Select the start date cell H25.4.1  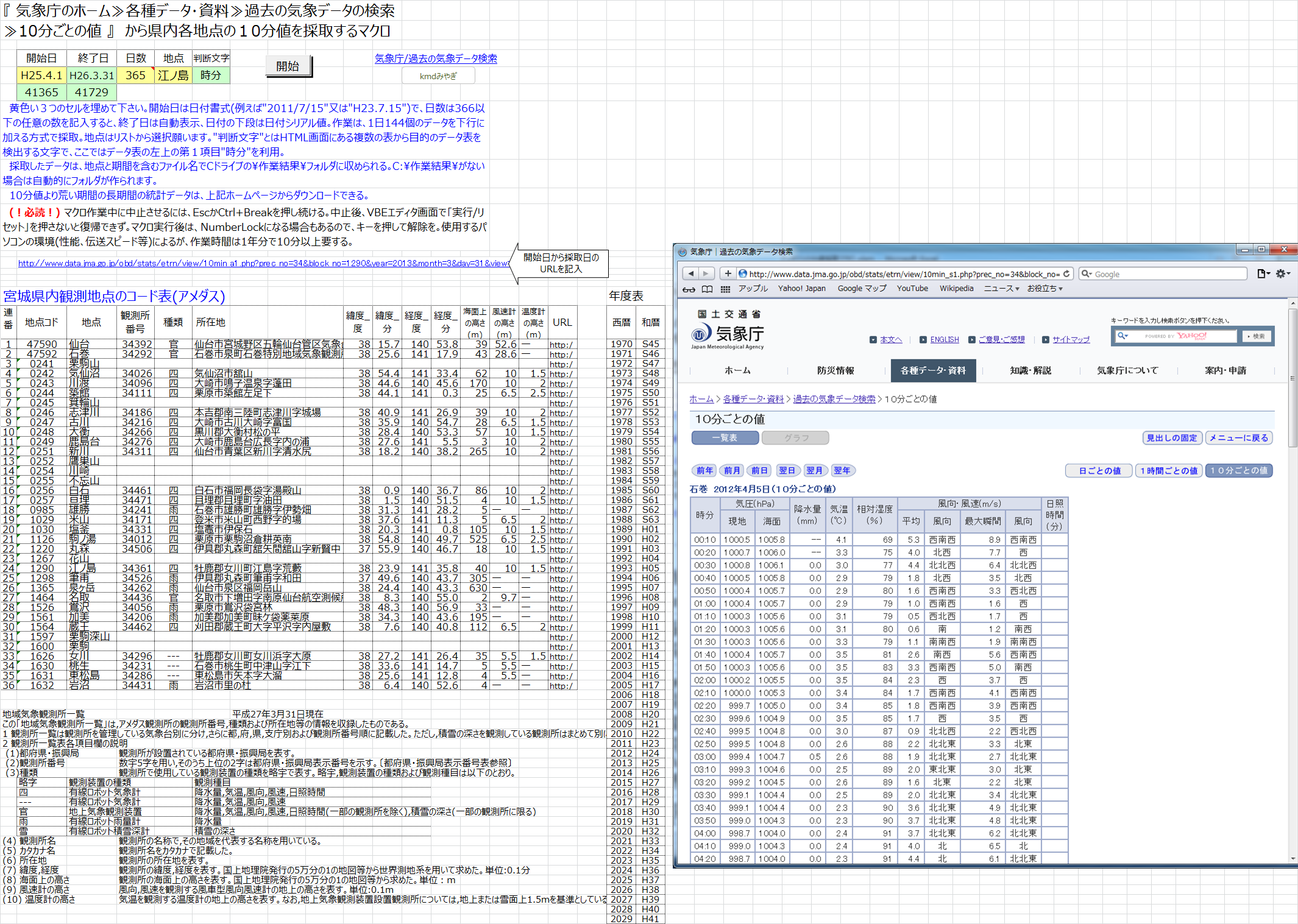41,76
